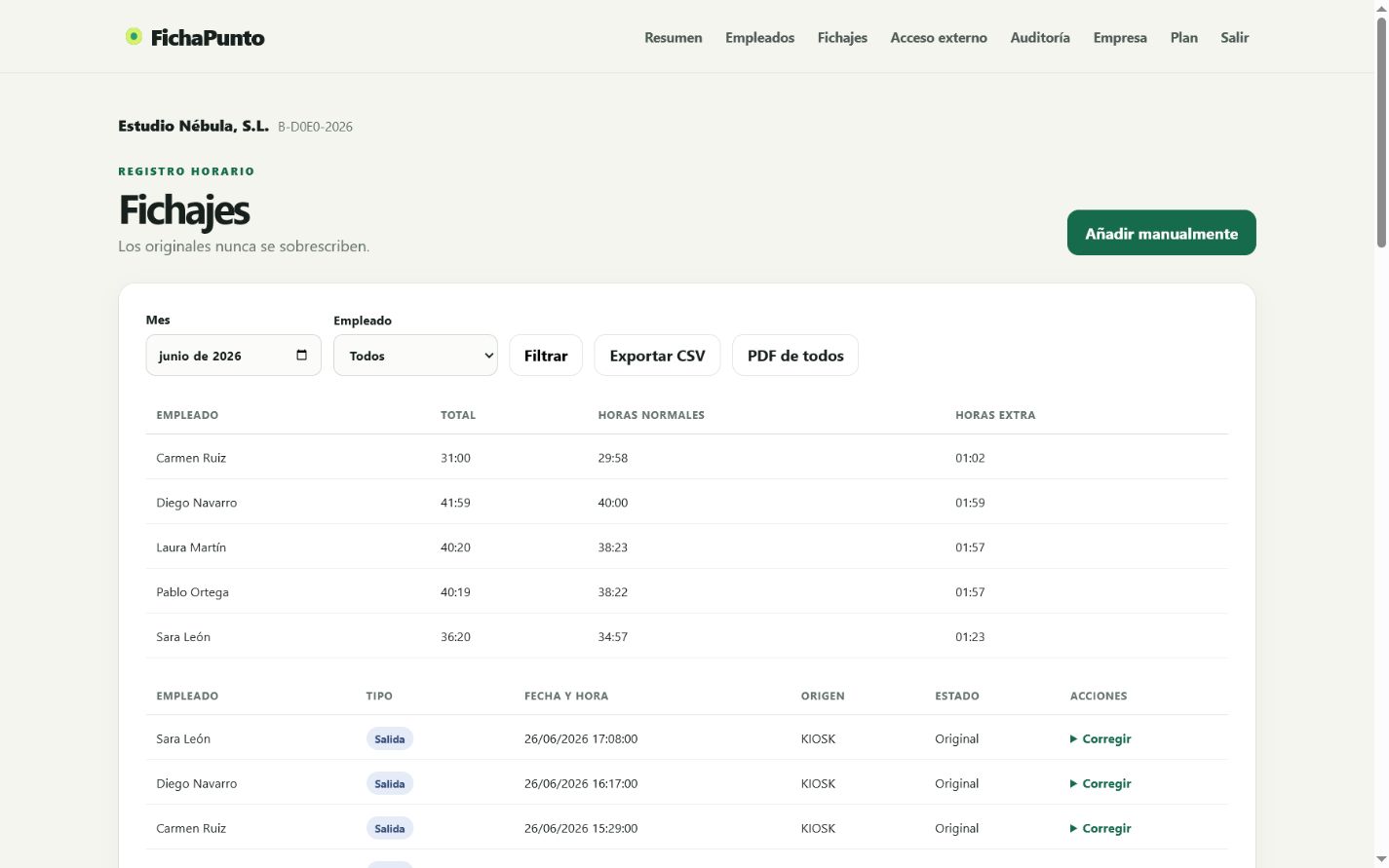Image resolution: width=1389 pixels, height=868 pixels.
Task: Select Diego Navarro in the totals table
Action: click(x=196, y=503)
